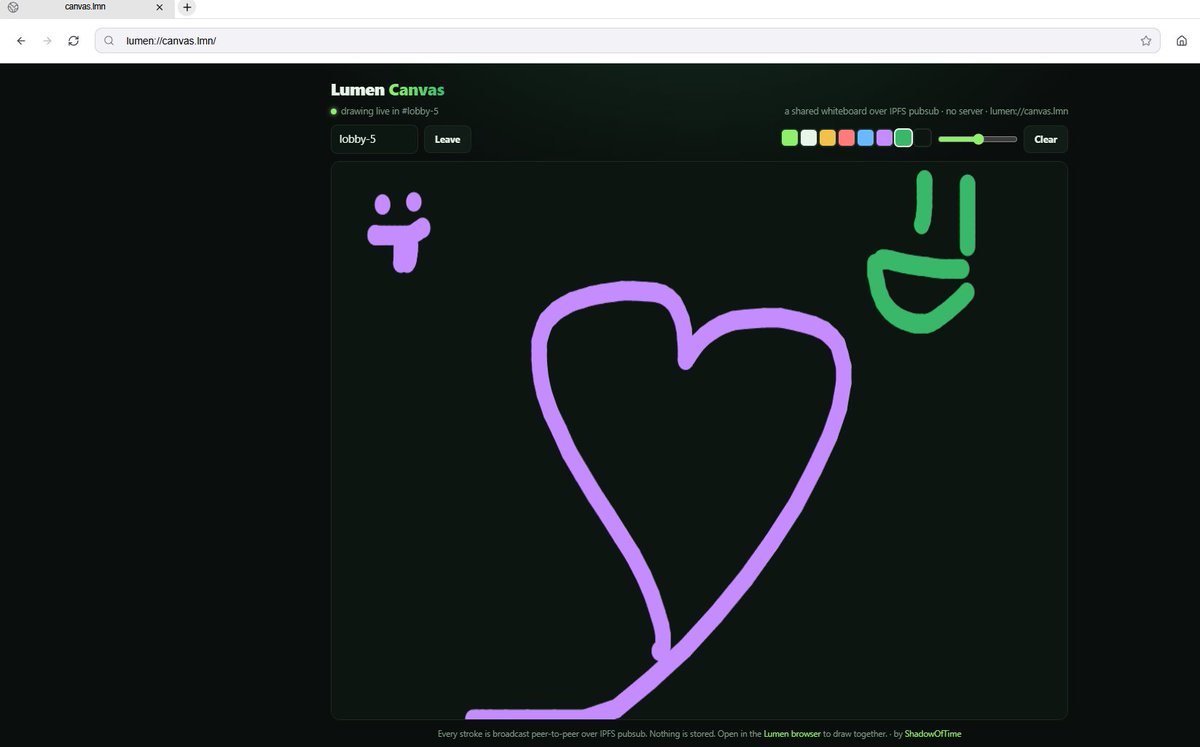Close the canvas.lmn tab
Image resolution: width=1200 pixels, height=747 pixels.
159,7
